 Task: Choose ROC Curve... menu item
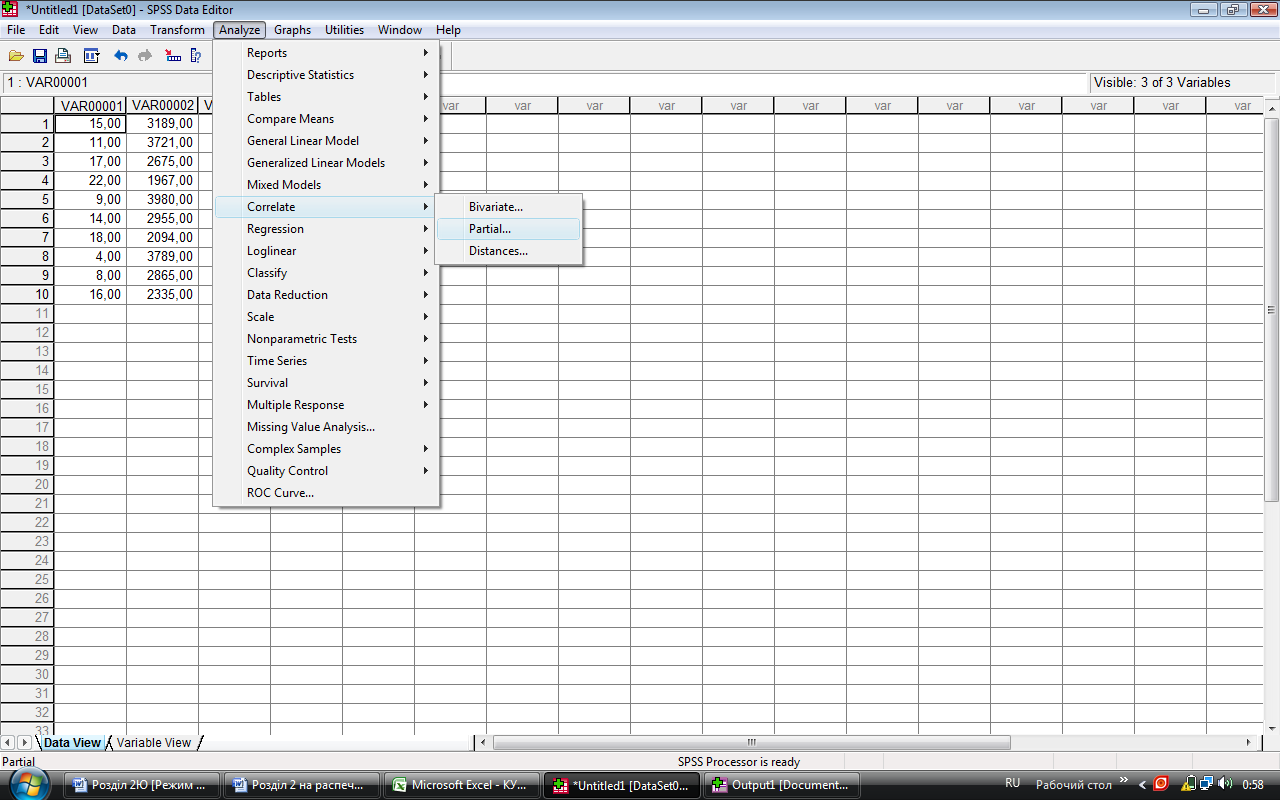click(x=326, y=493)
